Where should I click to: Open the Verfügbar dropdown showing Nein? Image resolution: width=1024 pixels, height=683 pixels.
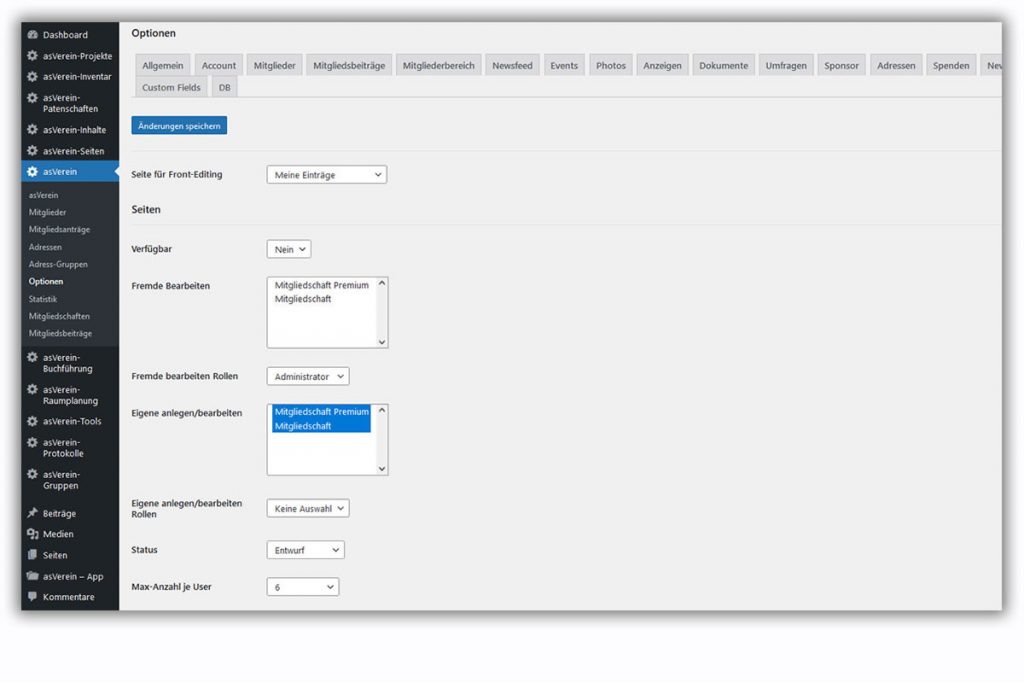tap(289, 249)
